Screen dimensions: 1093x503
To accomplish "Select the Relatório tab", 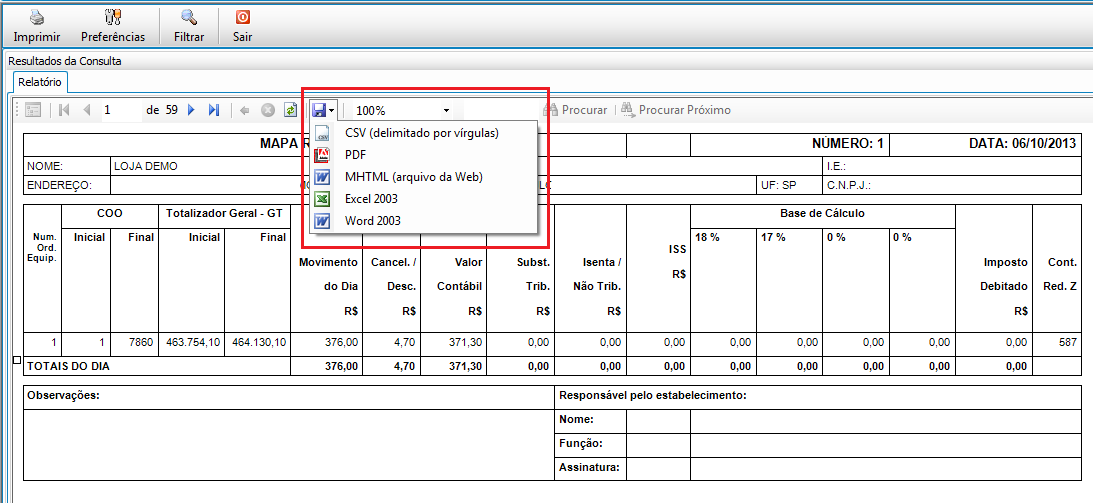I will [40, 82].
